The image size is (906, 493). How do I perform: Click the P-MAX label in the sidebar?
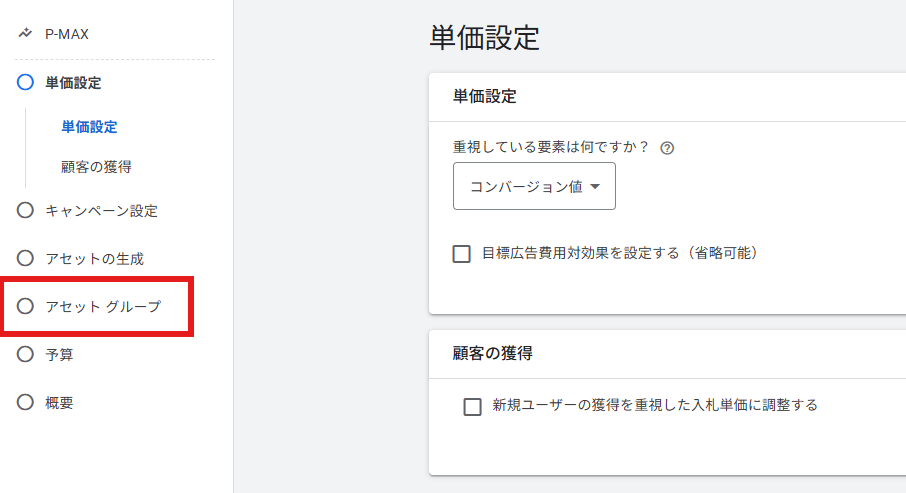[x=67, y=34]
